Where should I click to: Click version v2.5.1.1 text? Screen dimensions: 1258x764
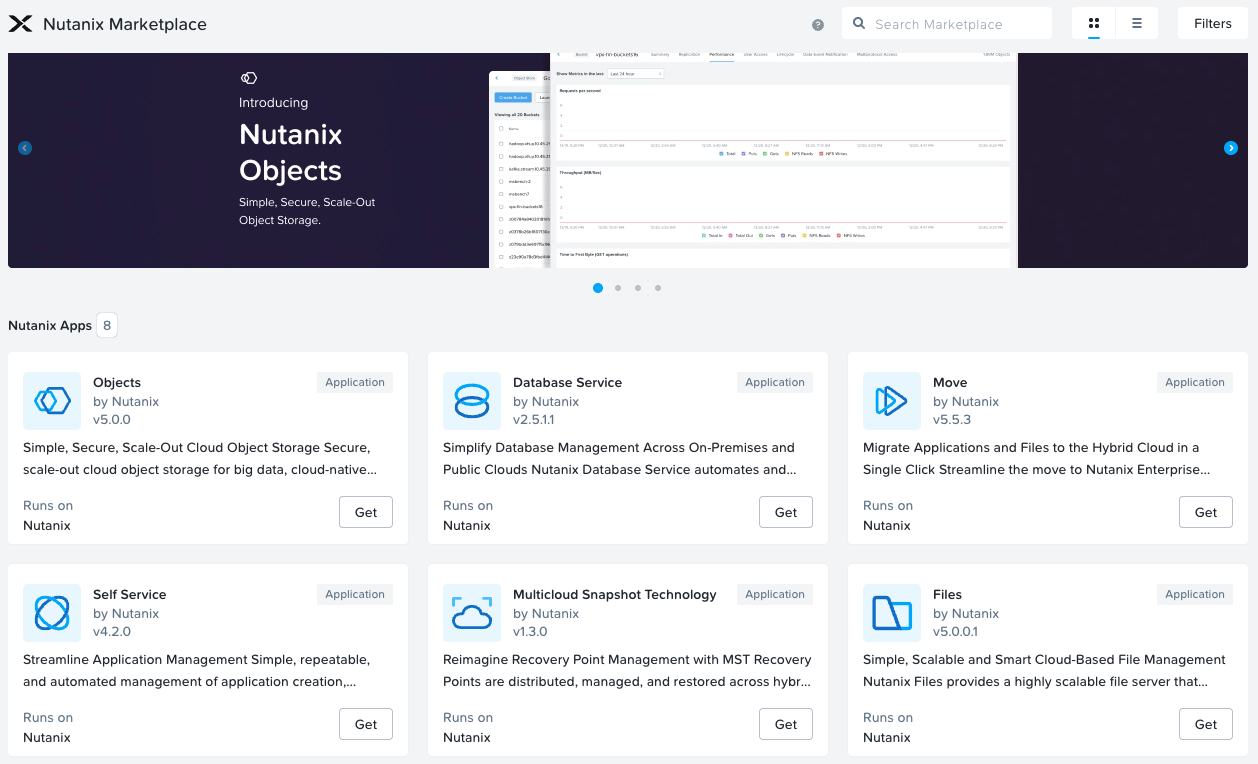point(534,420)
